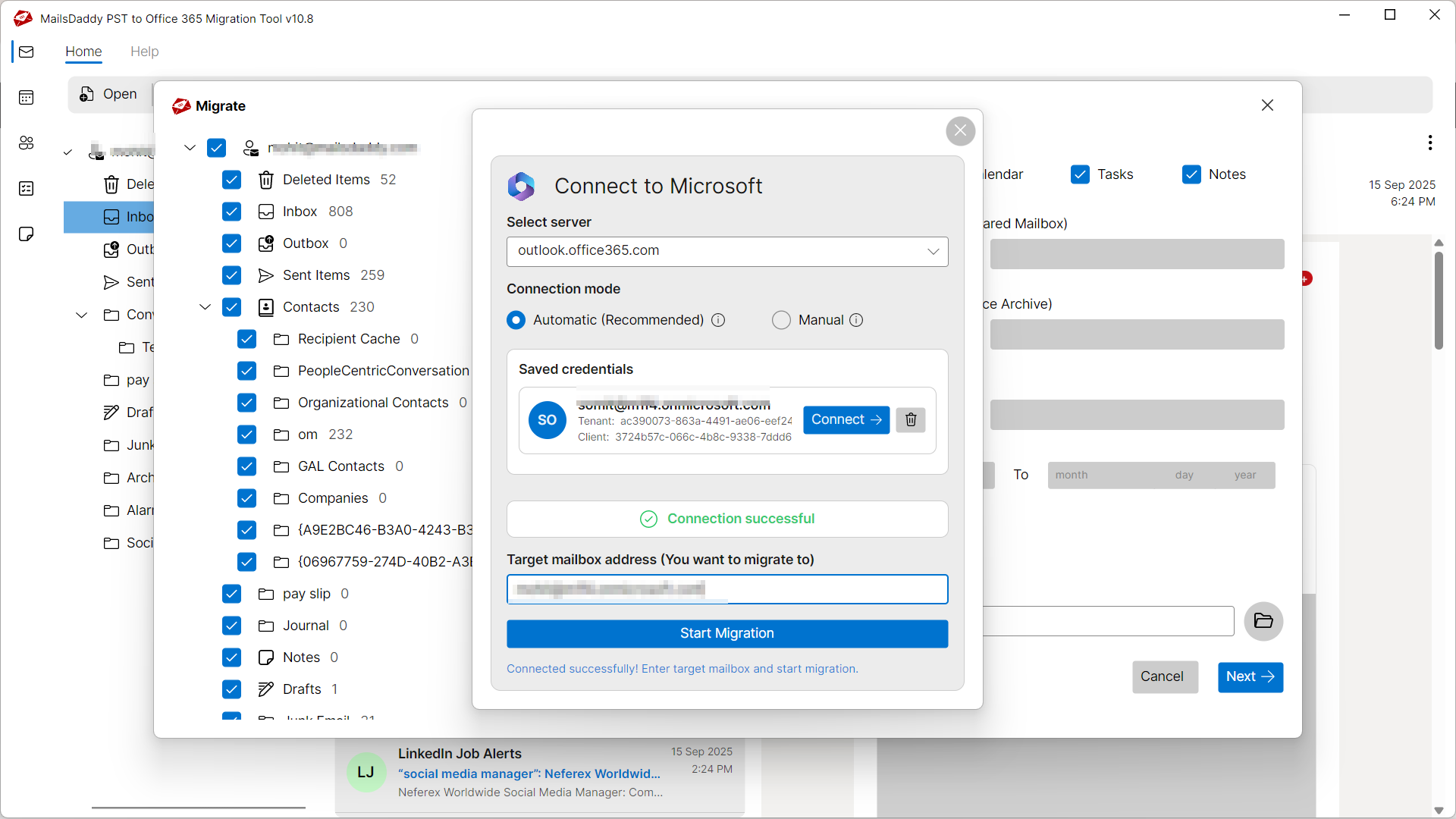Open the mail view in the left sidebar
Image resolution: width=1456 pixels, height=819 pixels.
pos(27,52)
